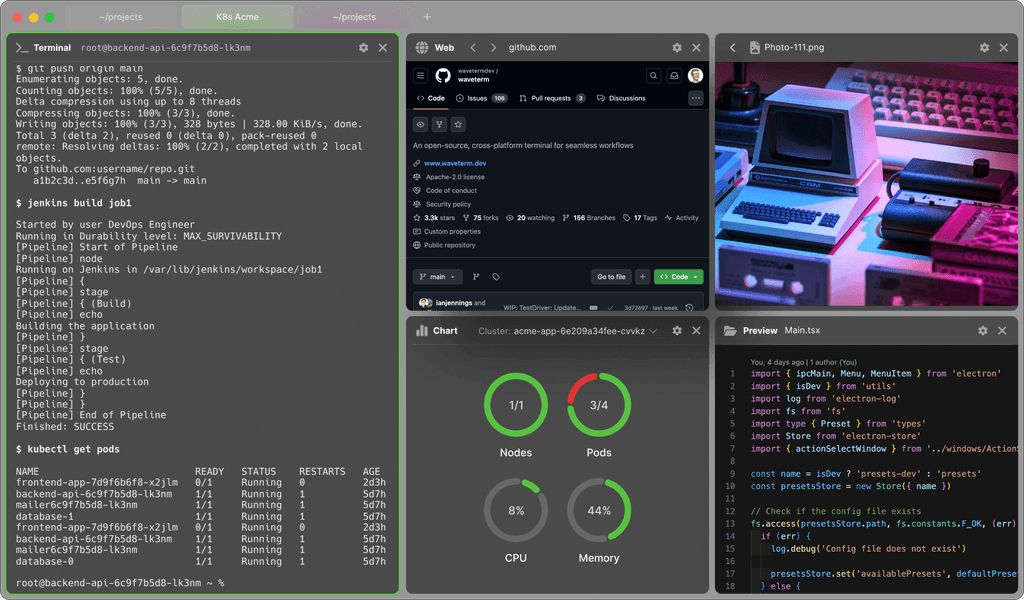The image size is (1024, 600).
Task: Select the K8s Acme tab in the top bar
Action: coord(236,17)
